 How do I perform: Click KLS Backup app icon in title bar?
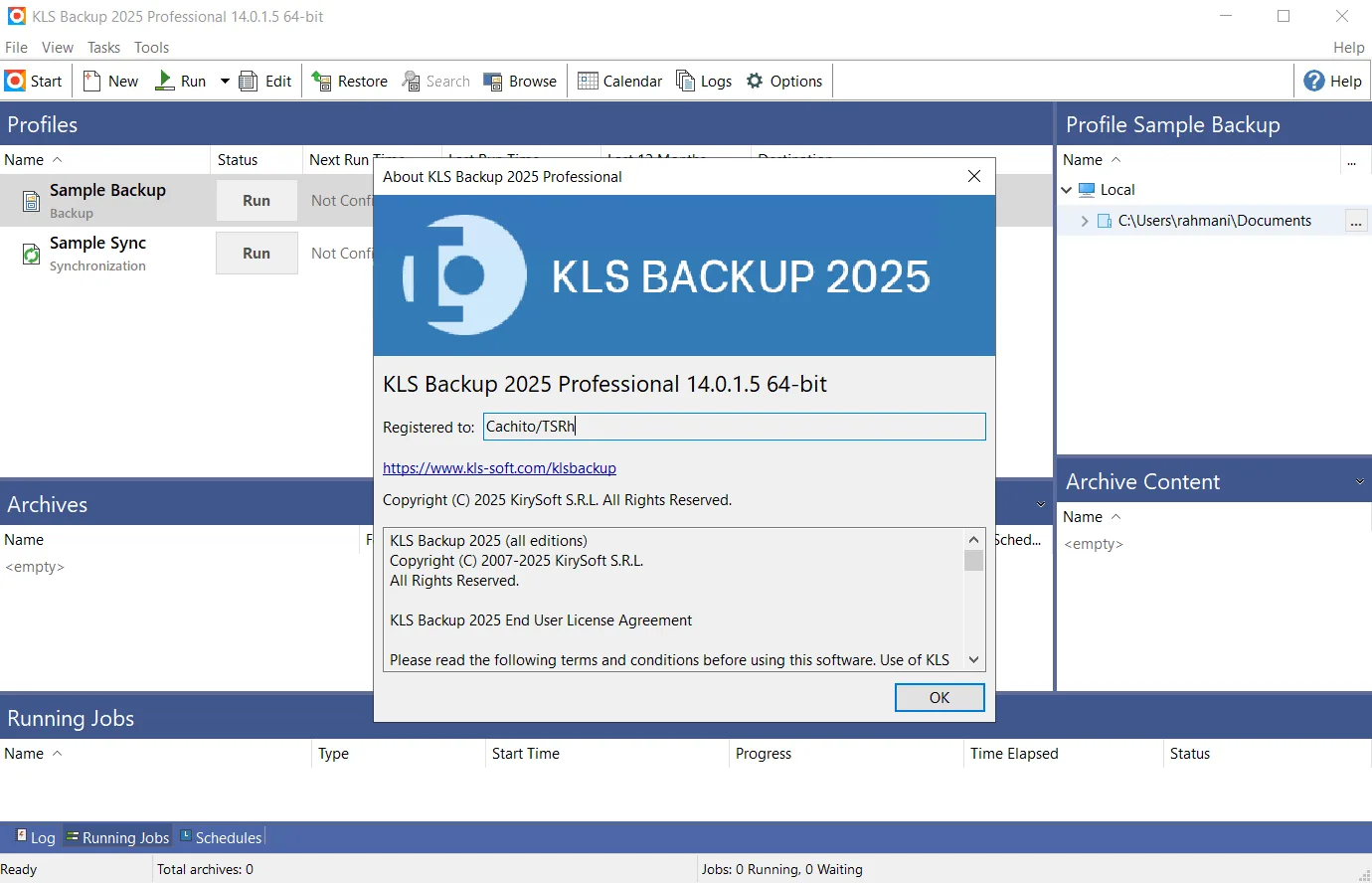[16, 16]
